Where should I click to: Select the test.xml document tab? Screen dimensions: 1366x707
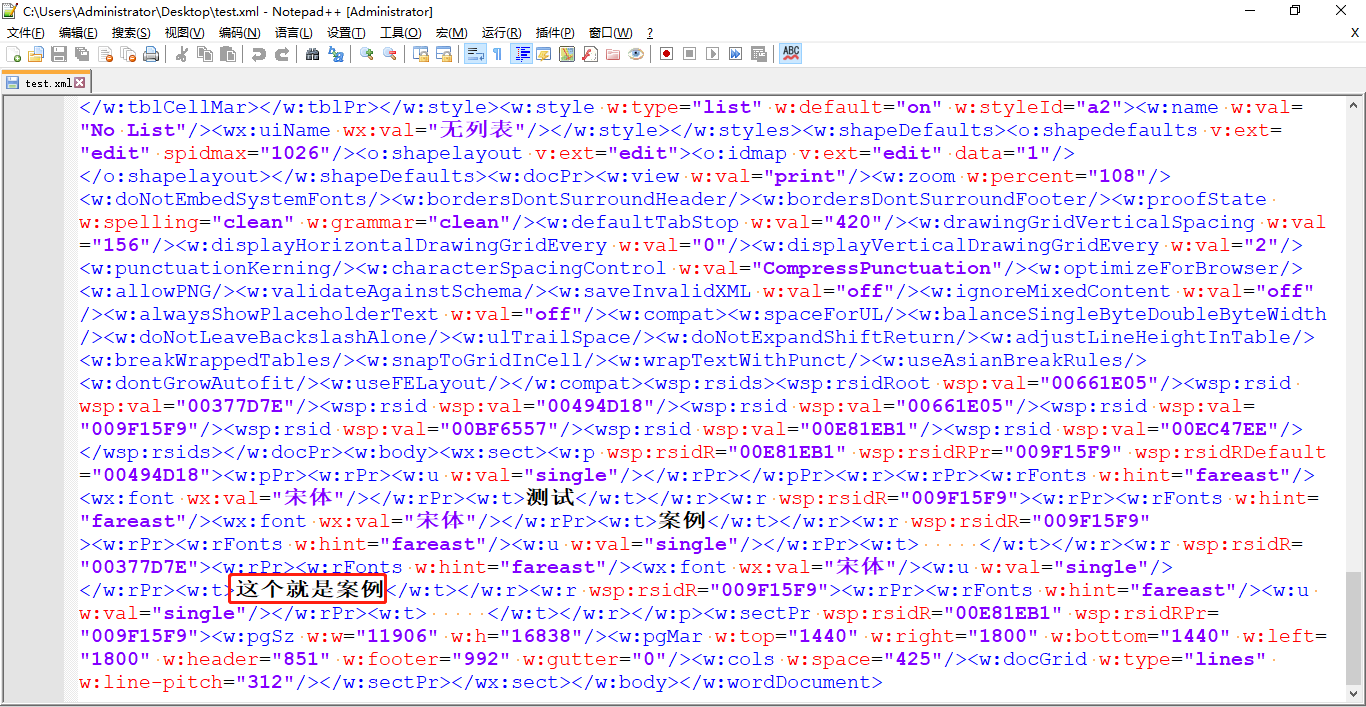[47, 83]
